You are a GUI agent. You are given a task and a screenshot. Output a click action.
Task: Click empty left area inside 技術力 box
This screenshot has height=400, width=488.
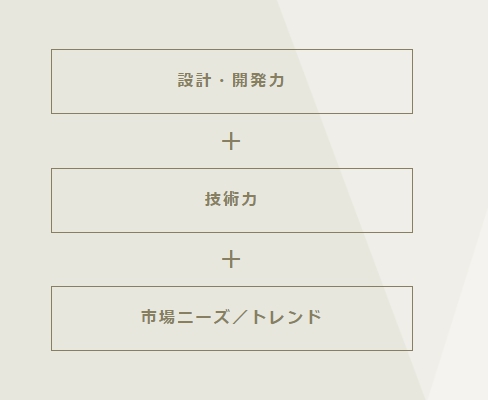[128, 200]
